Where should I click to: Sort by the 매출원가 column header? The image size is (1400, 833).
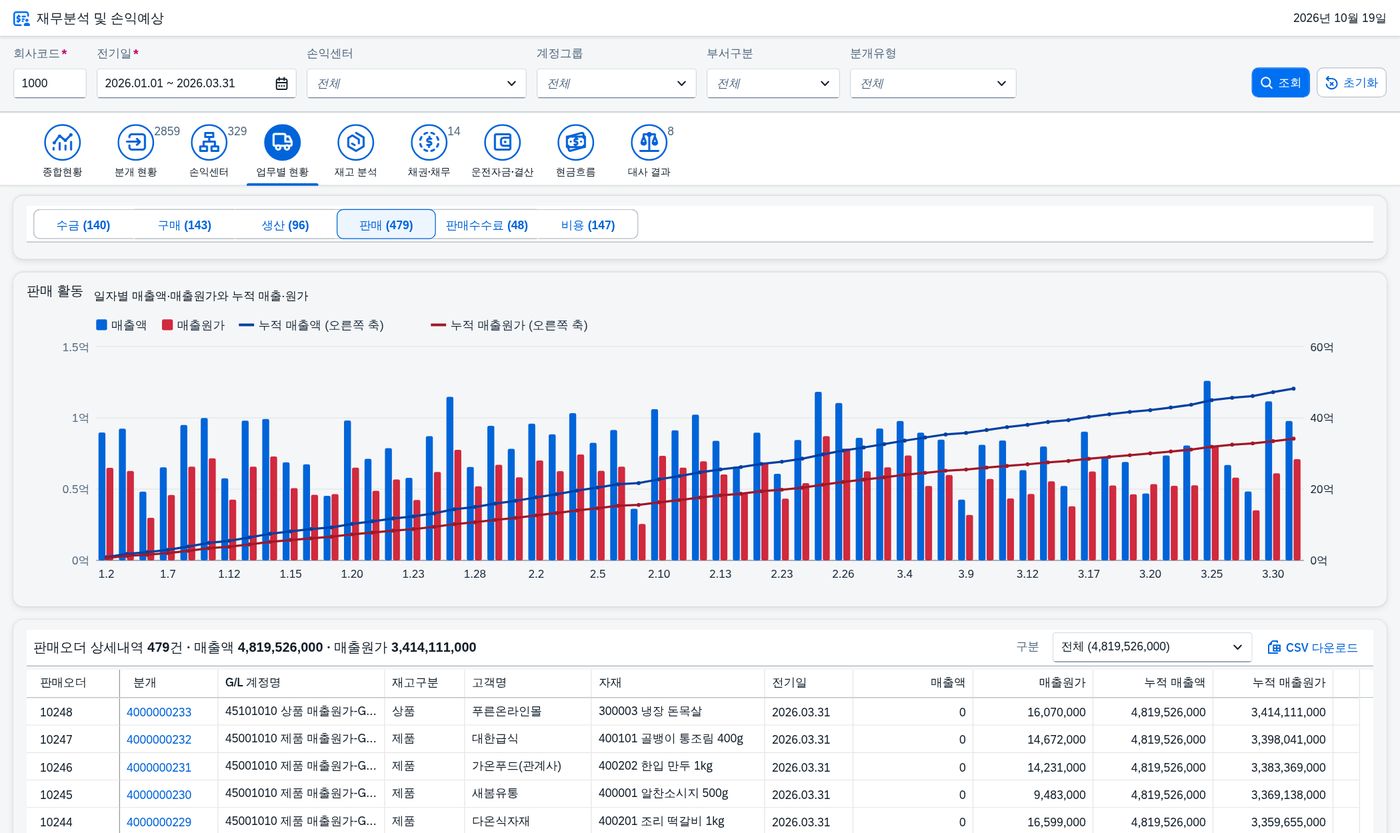pyautogui.click(x=1032, y=683)
